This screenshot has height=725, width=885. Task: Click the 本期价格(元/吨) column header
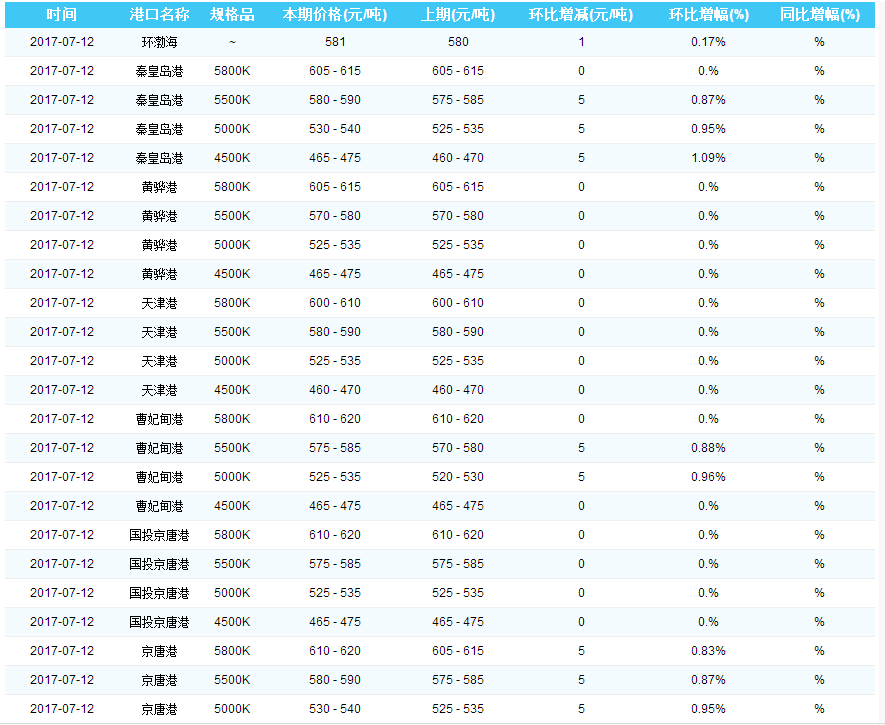tap(335, 15)
